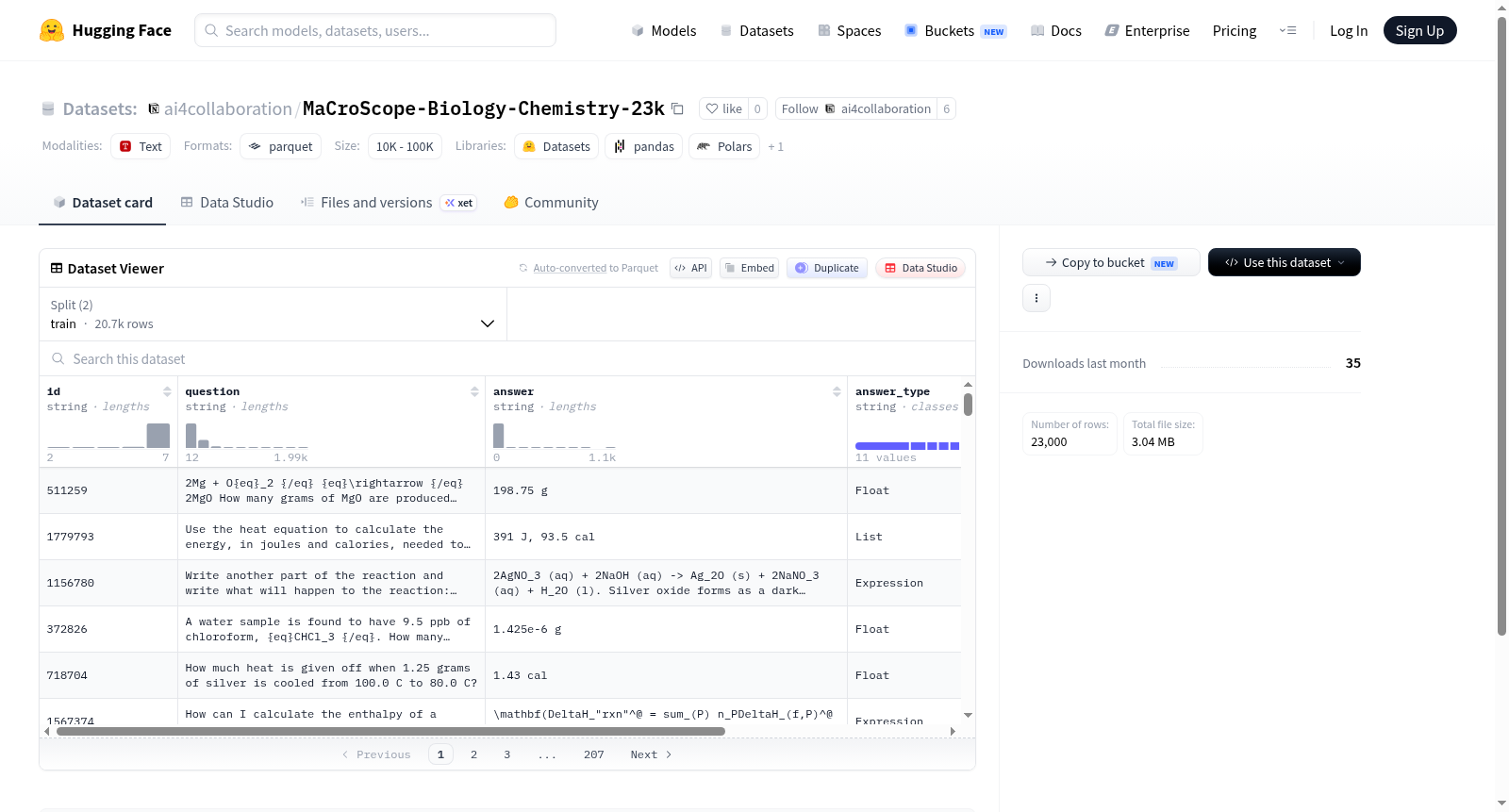1509x812 pixels.
Task: Open Models in the top navigation
Action: [x=664, y=31]
